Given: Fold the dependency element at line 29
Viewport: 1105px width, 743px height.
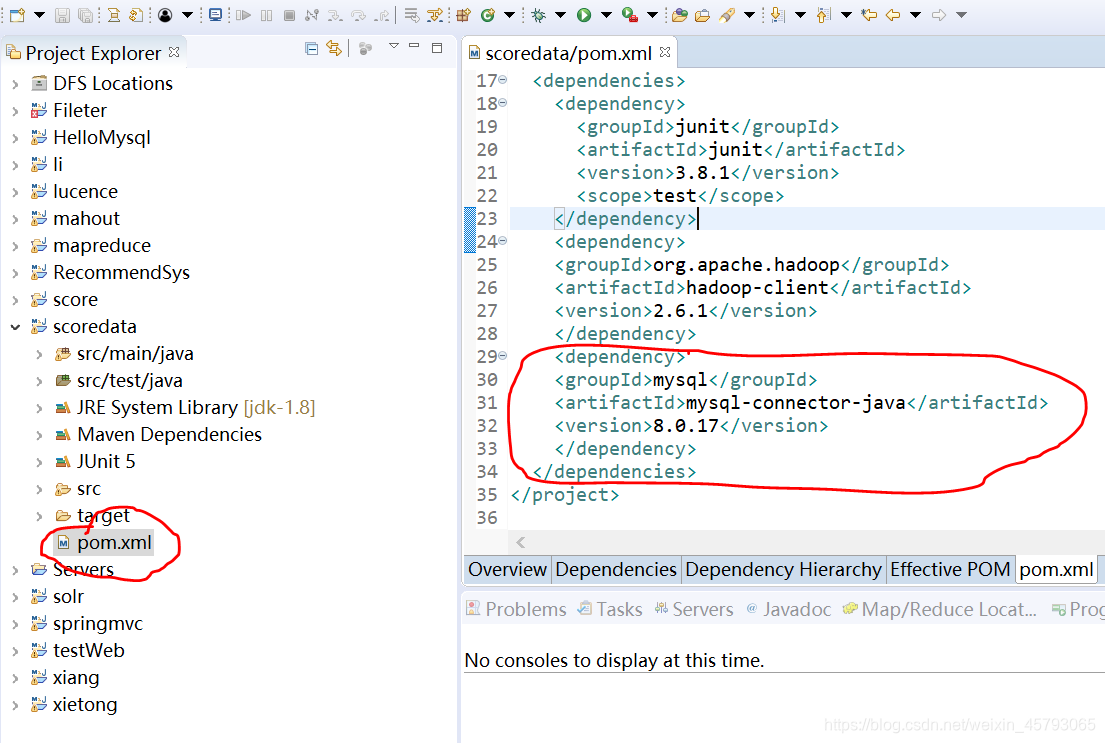Looking at the screenshot, I should coord(502,356).
